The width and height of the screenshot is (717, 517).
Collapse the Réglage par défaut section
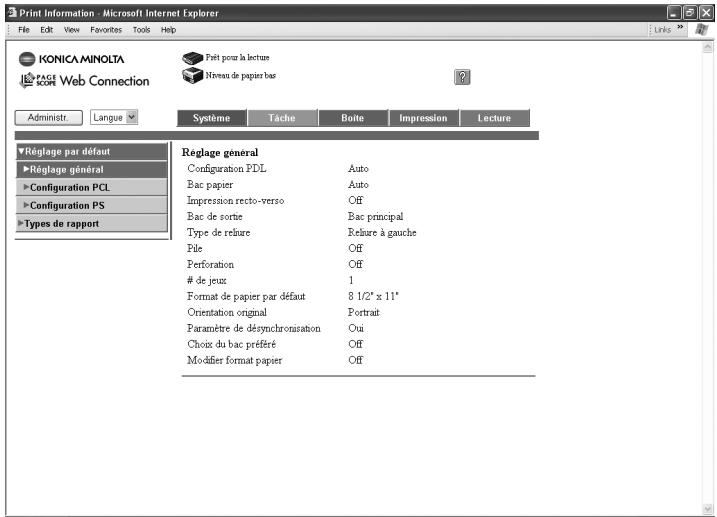click(91, 151)
